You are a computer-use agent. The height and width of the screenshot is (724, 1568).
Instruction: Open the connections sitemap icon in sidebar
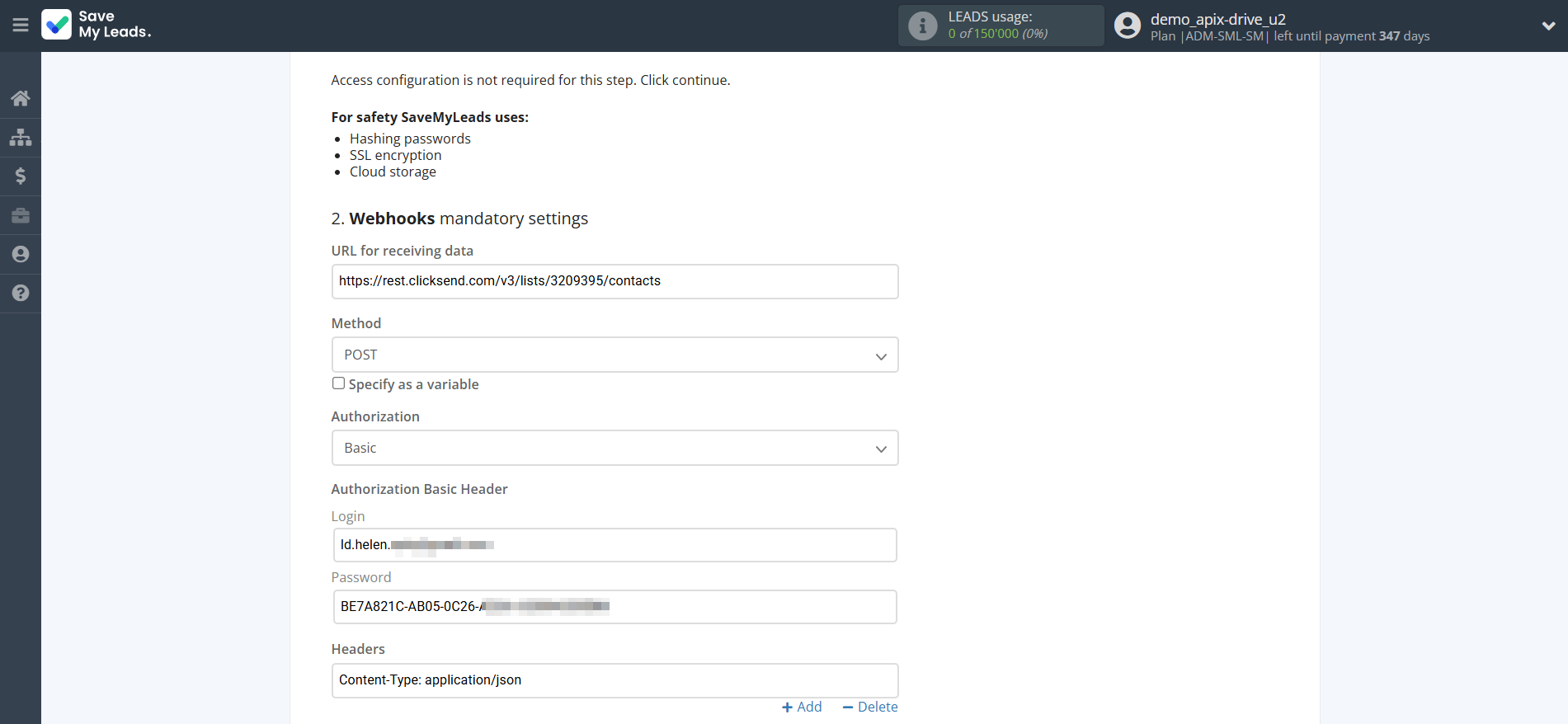21,137
